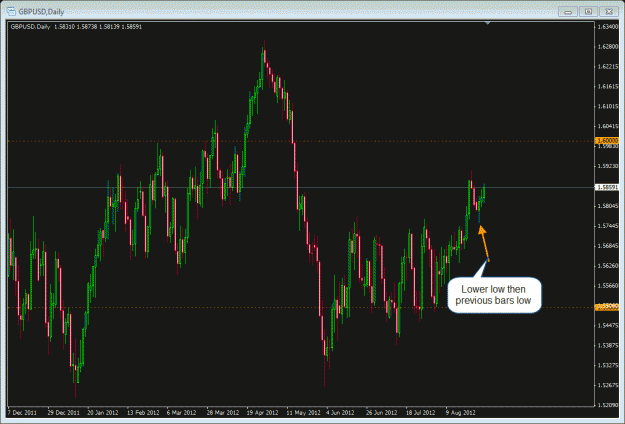Restore down the GBPUSD,Daily chart window

588,12
